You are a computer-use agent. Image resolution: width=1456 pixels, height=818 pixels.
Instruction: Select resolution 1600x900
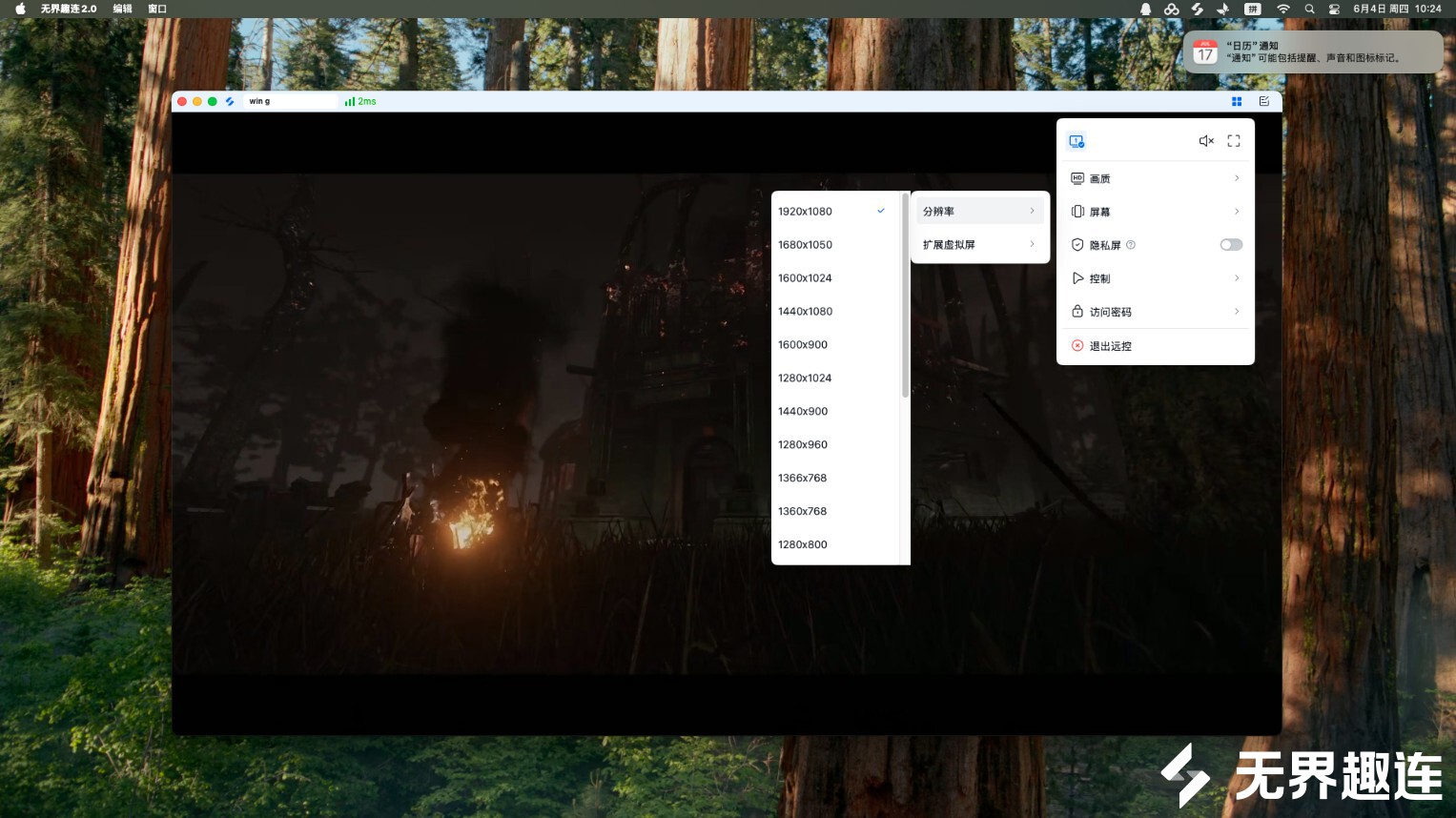click(835, 345)
